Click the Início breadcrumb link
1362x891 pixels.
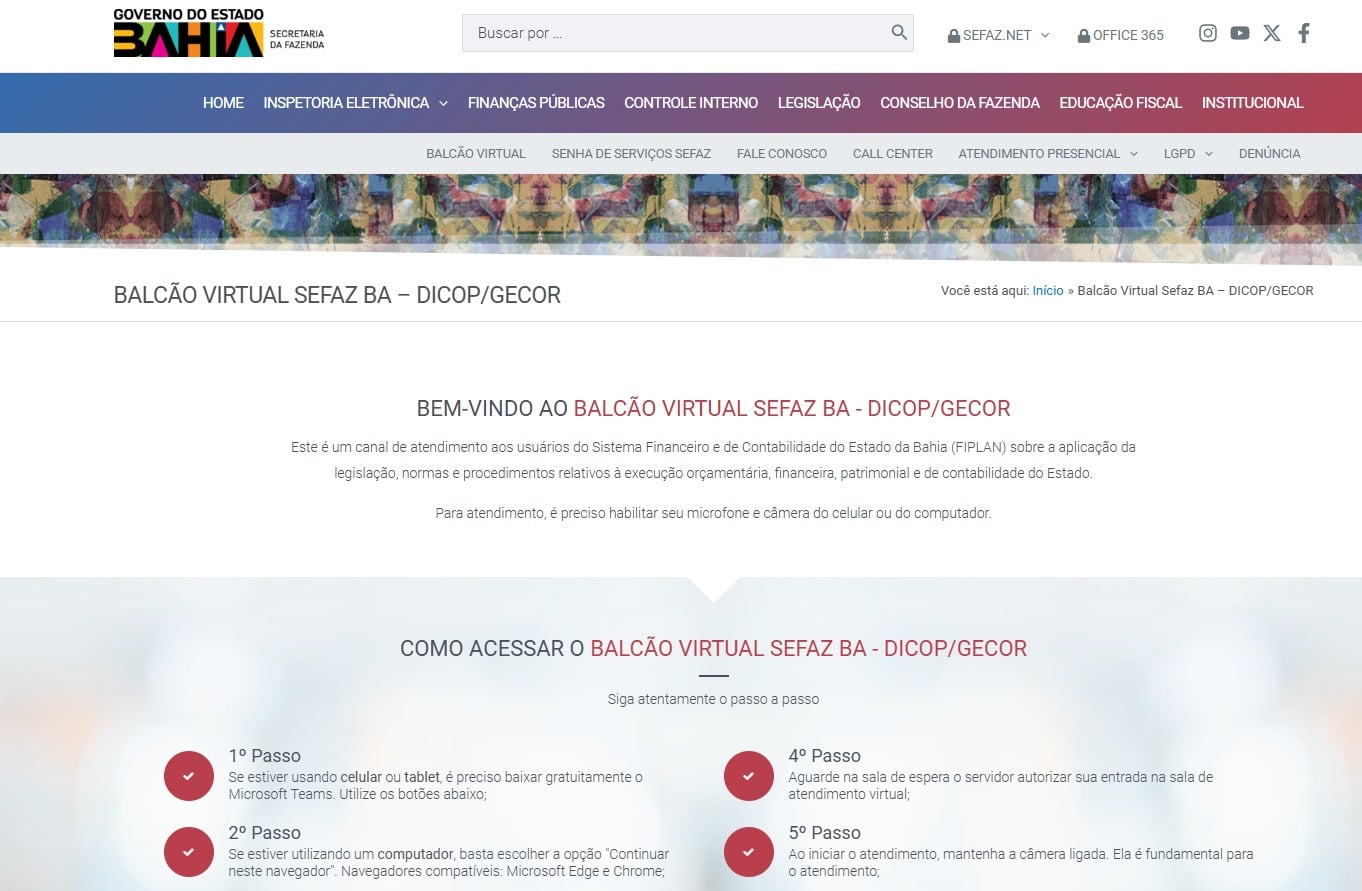[x=1047, y=290]
